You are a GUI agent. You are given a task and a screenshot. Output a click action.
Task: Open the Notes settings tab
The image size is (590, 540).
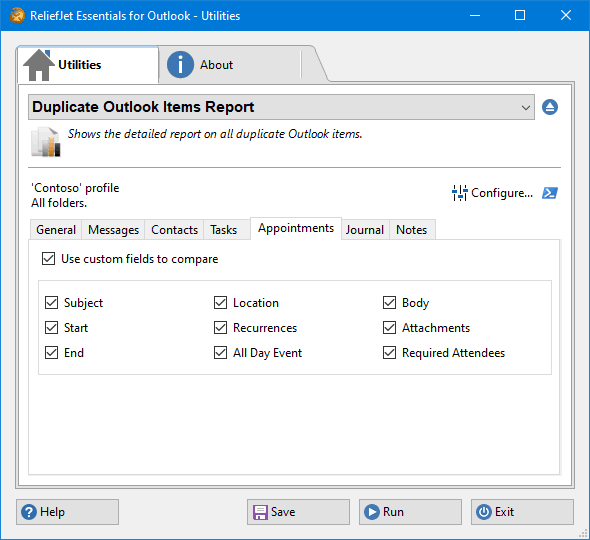coord(412,230)
